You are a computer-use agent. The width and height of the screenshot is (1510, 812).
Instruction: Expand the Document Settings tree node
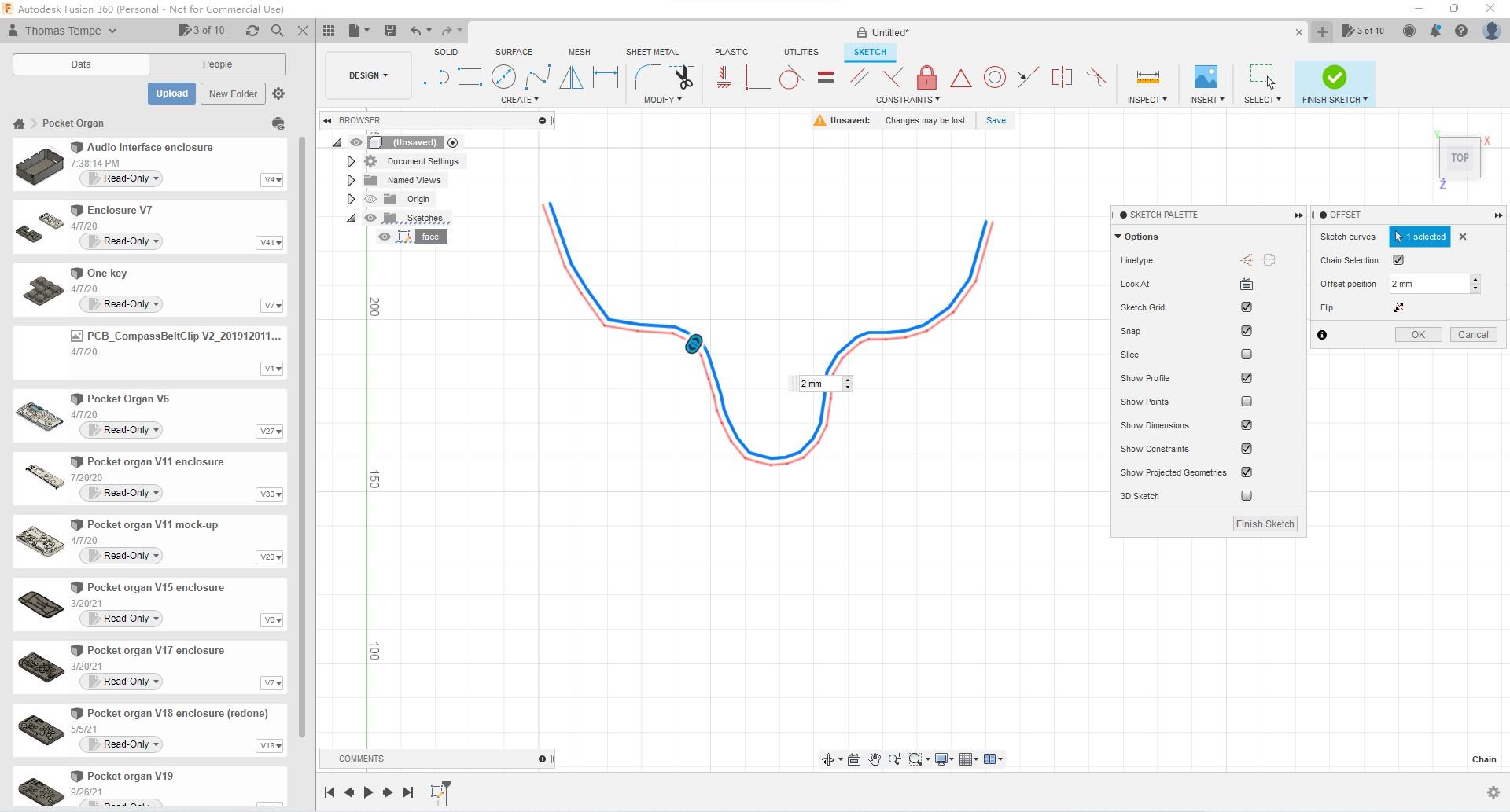click(x=351, y=160)
